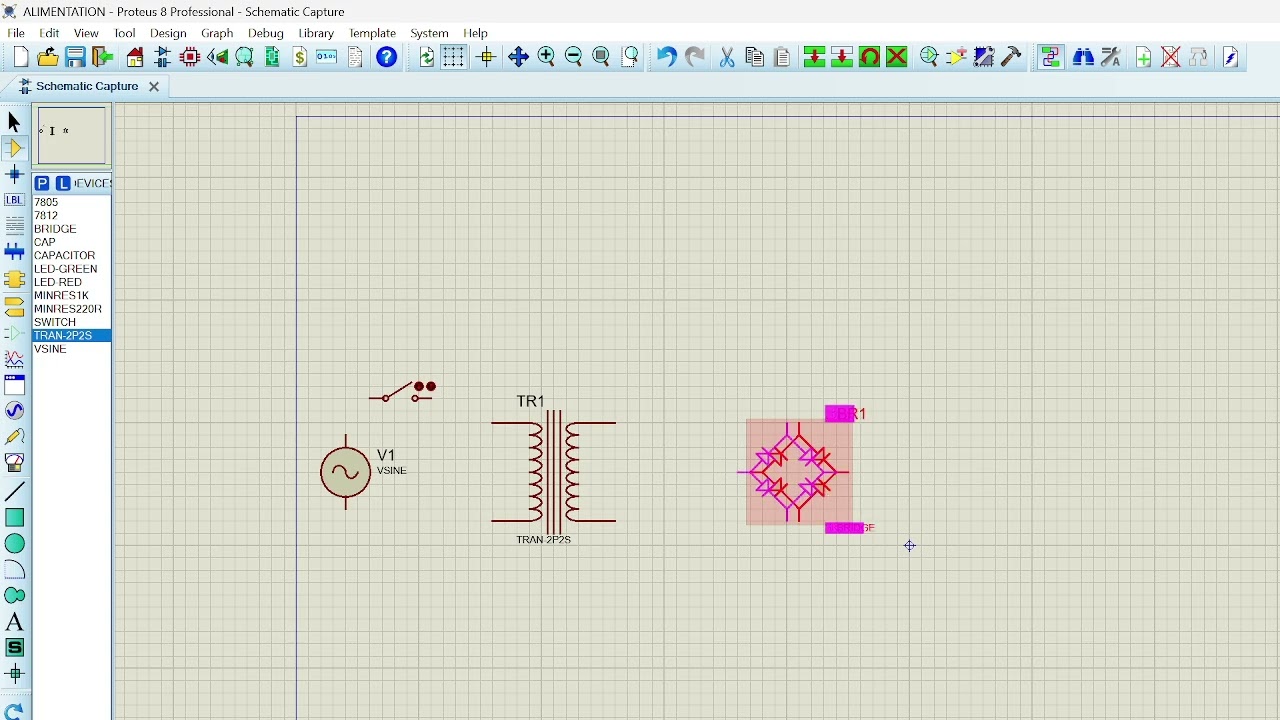The height and width of the screenshot is (720, 1280).
Task: Choose the Terminals mode tool
Action: tap(14, 306)
